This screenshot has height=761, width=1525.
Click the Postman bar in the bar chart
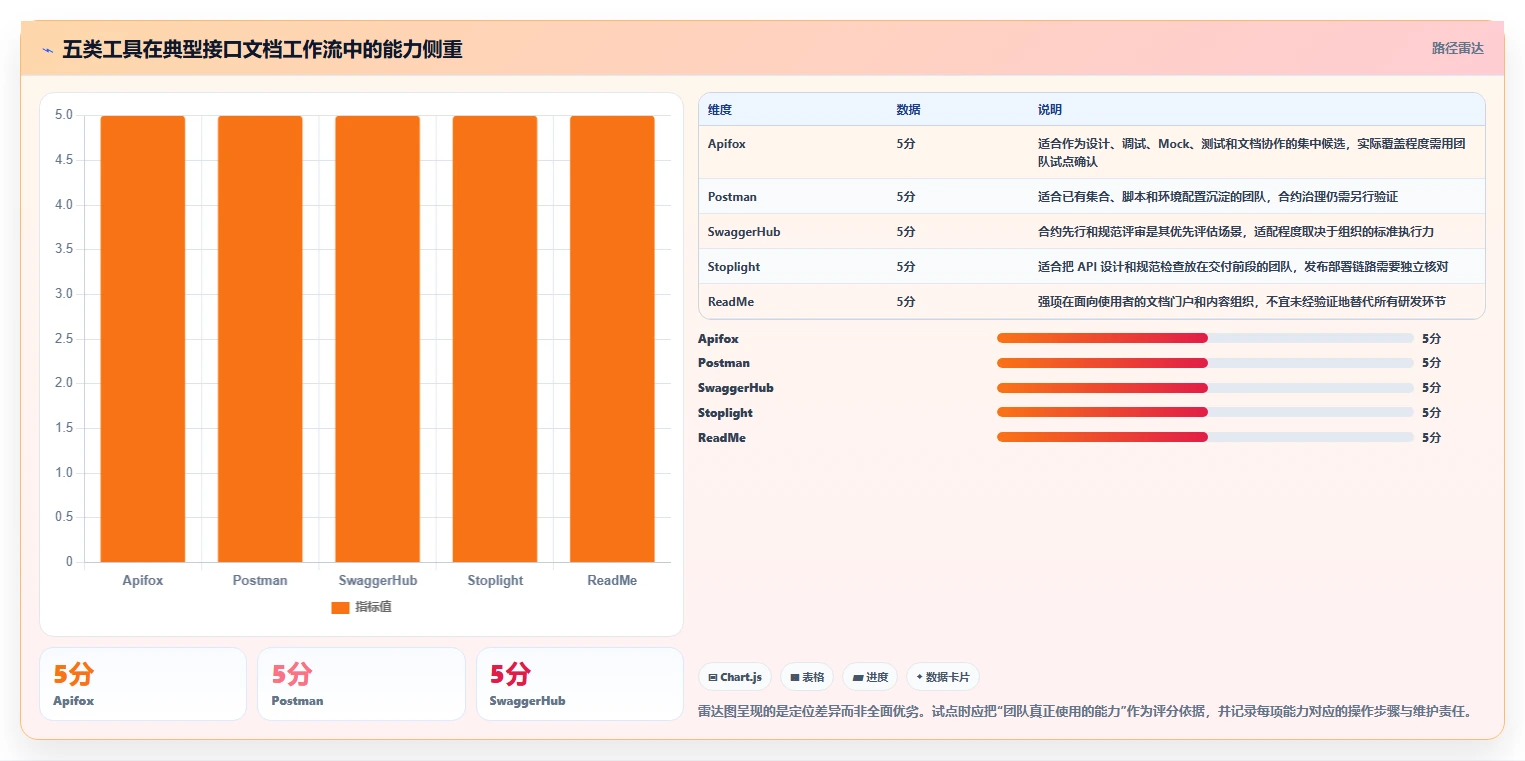[260, 339]
